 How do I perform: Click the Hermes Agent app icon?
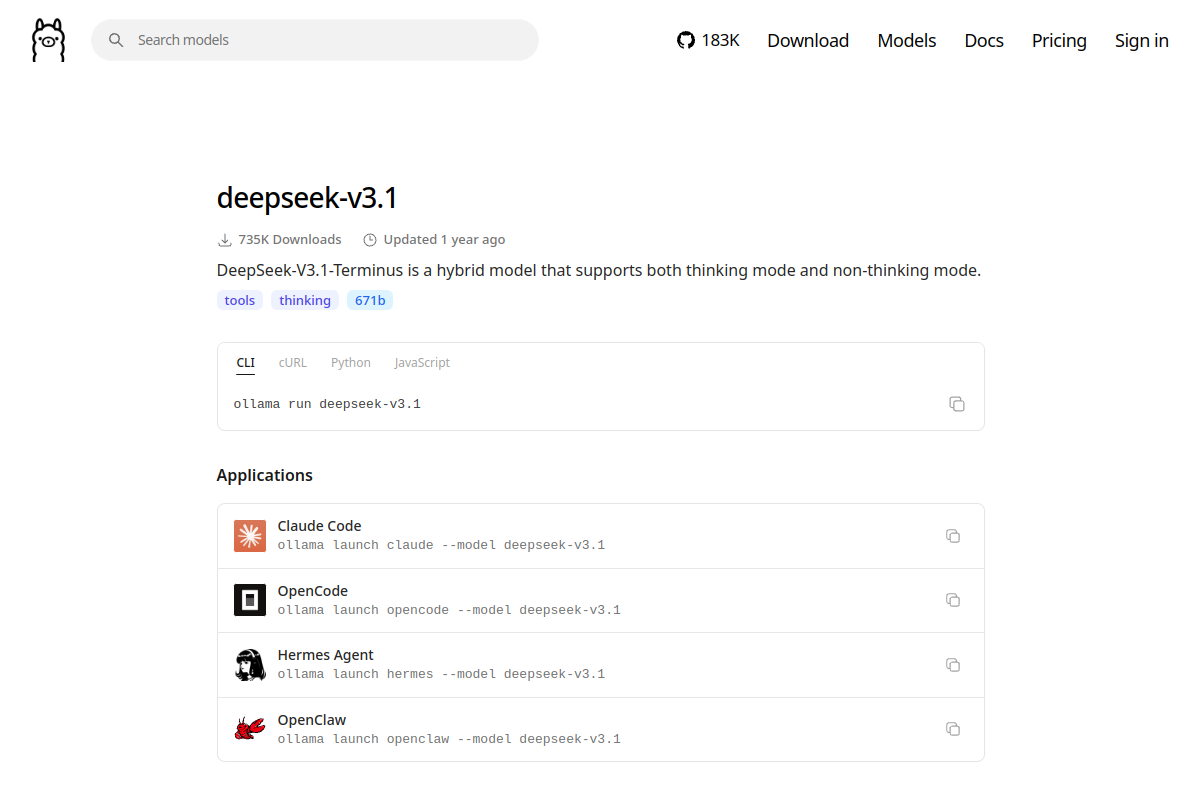(250, 665)
